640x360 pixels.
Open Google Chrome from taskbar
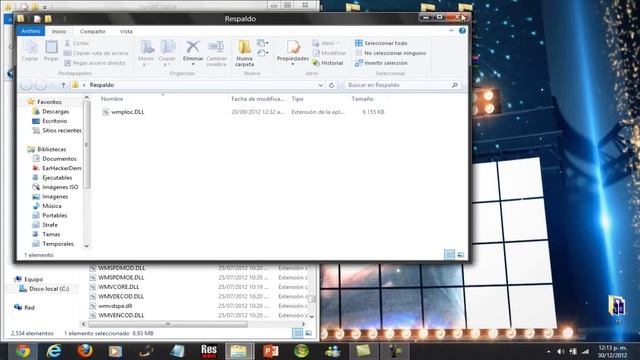click(23, 351)
